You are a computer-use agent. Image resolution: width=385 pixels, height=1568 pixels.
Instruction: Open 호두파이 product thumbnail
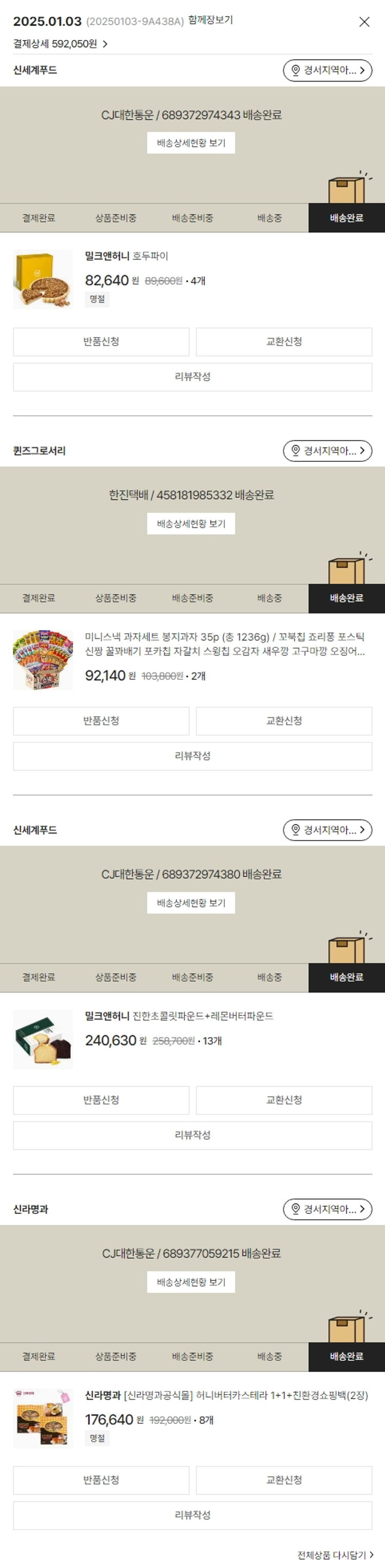(43, 280)
